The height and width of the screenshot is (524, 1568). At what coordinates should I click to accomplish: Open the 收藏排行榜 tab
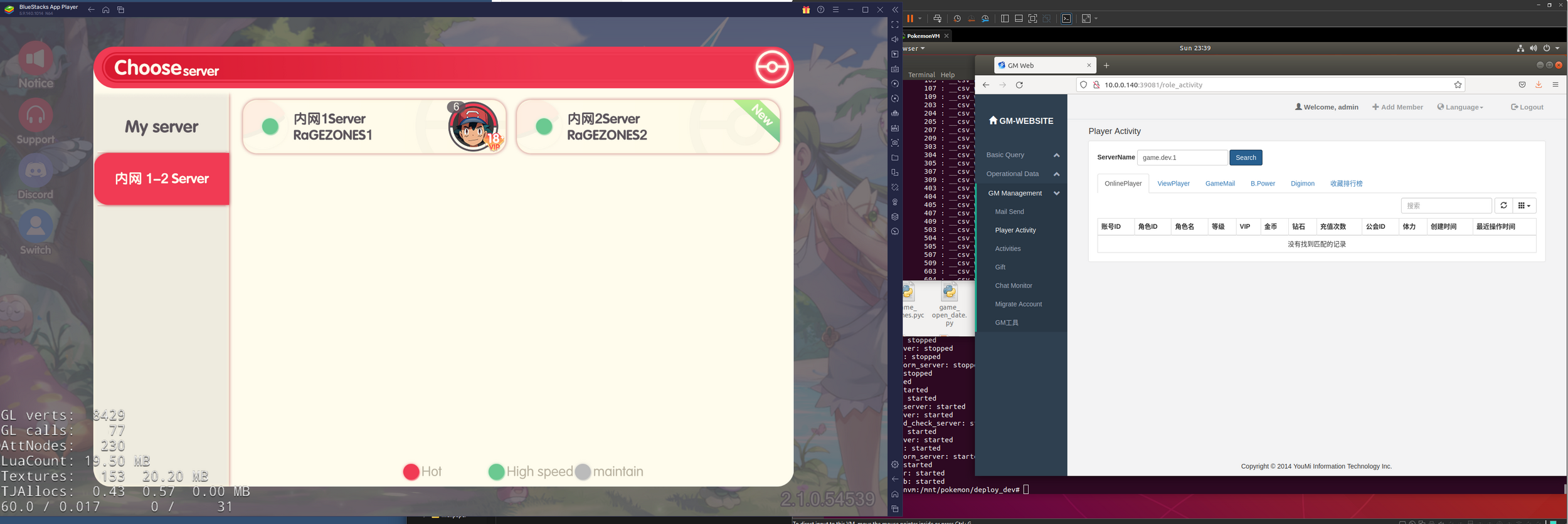click(x=1347, y=184)
